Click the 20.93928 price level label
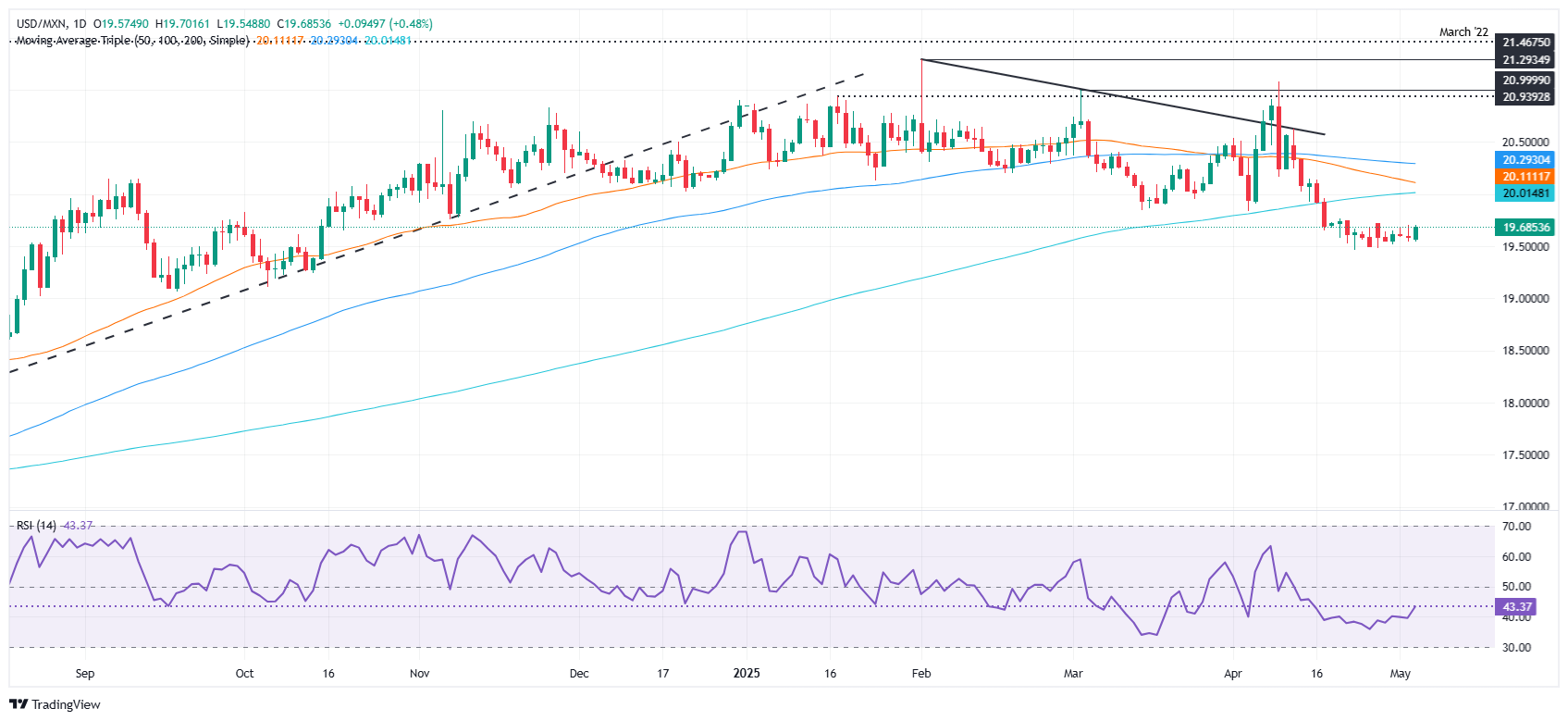Screen dimensions: 1568x721 click(x=1525, y=97)
